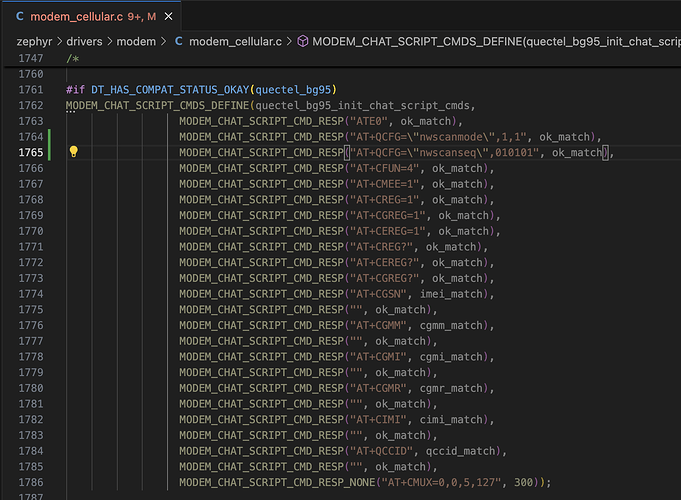
Task: Click the symbol cube icon in the breadcrumb
Action: tap(302, 41)
